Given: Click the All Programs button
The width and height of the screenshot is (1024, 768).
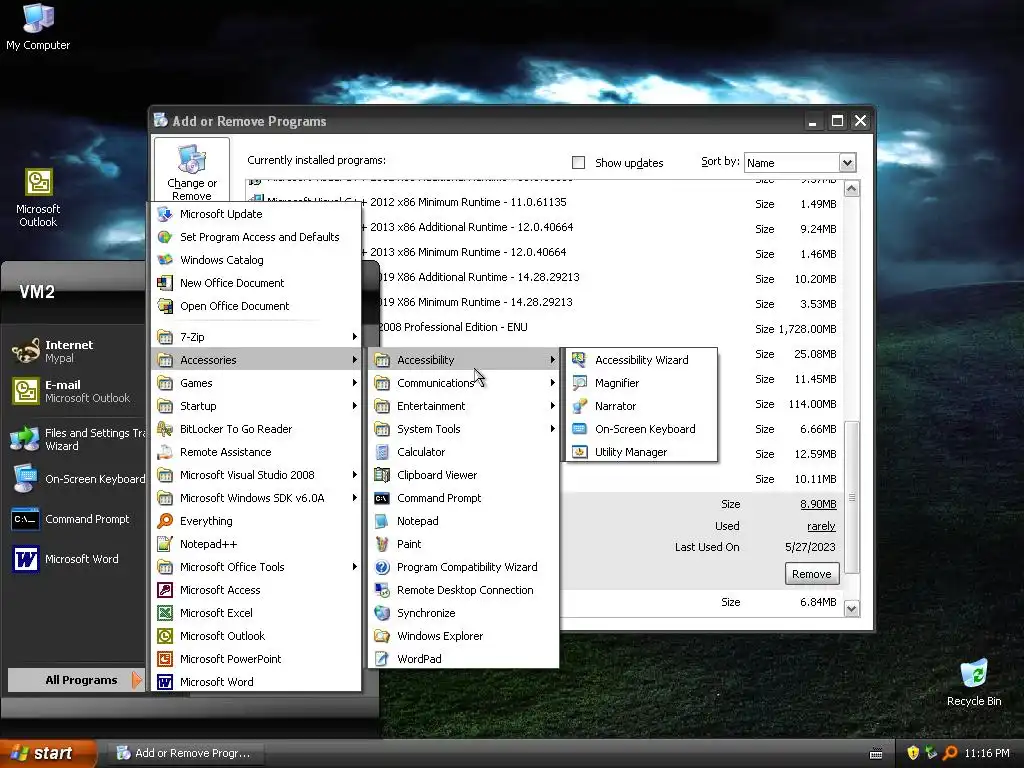Looking at the screenshot, I should point(75,680).
